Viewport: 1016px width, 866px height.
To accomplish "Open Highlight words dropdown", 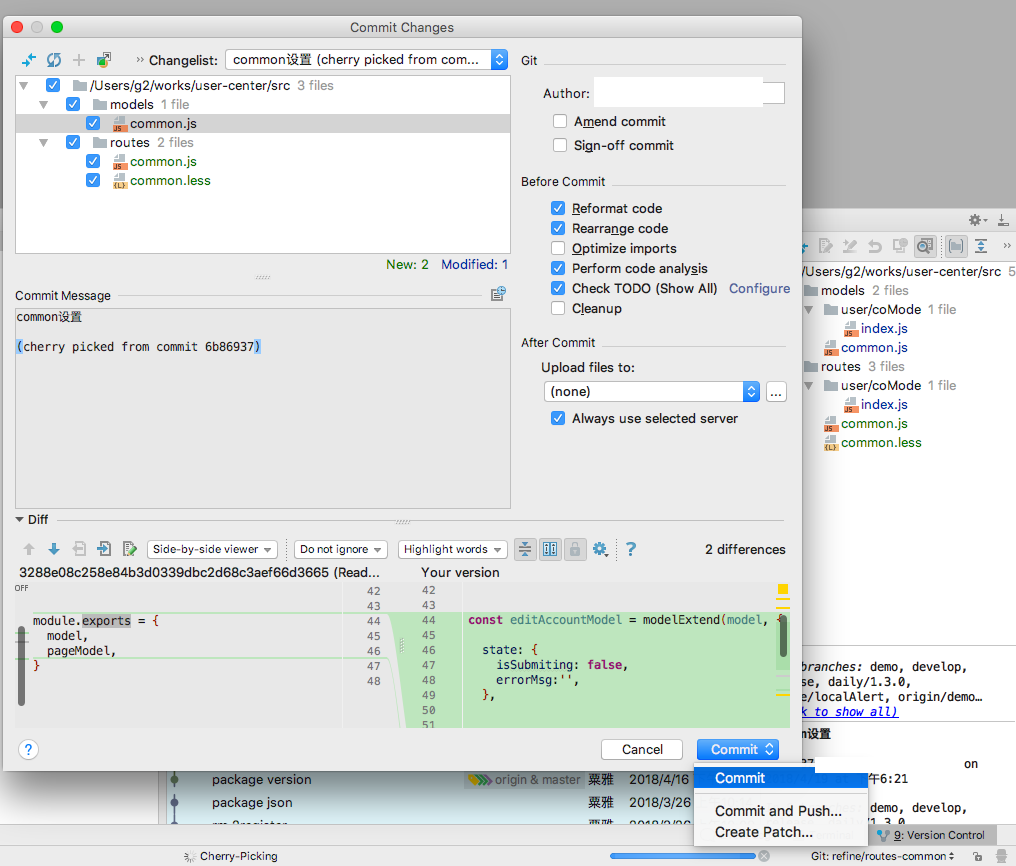I will coord(452,549).
